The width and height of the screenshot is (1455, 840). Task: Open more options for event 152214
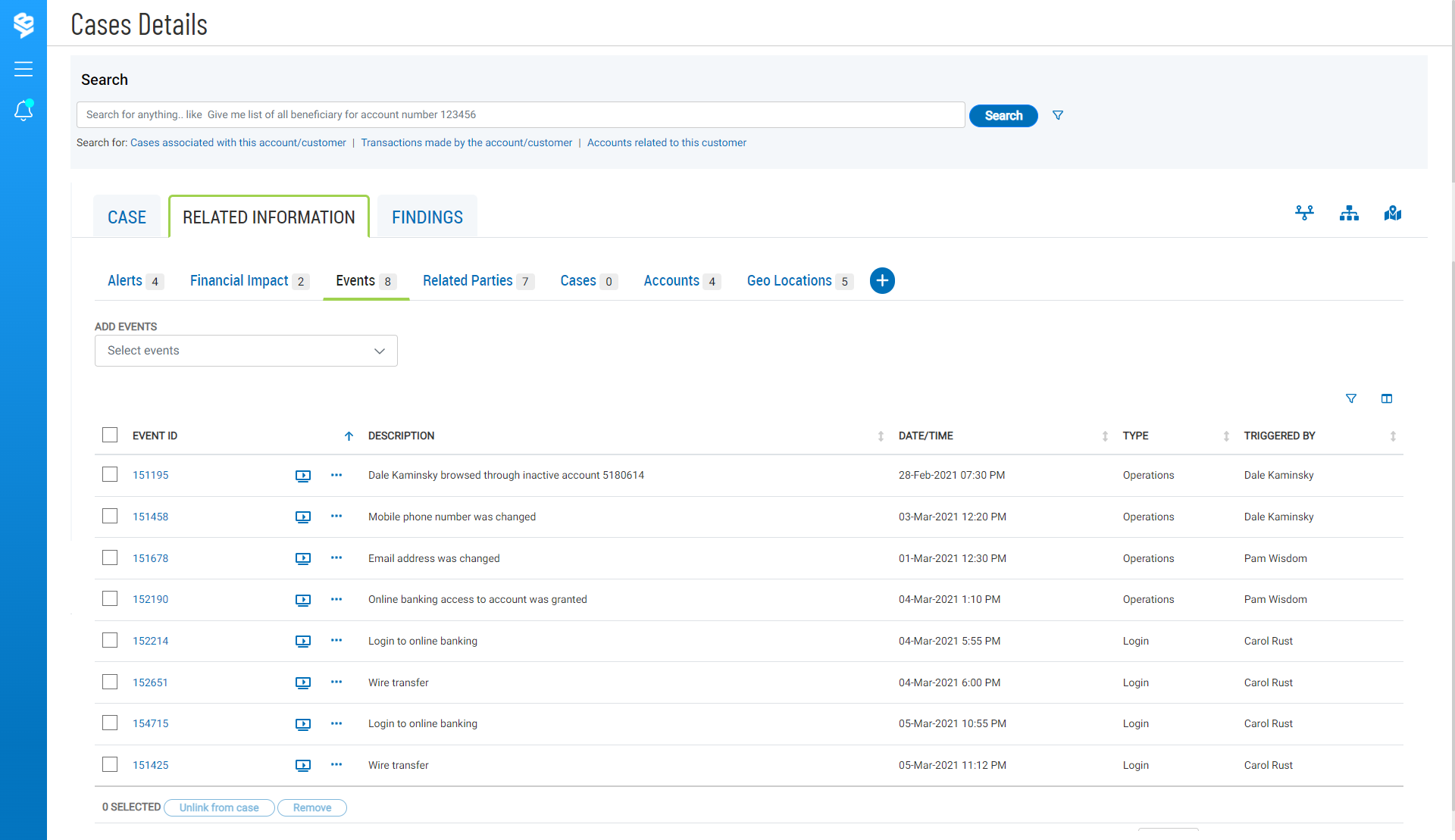336,641
